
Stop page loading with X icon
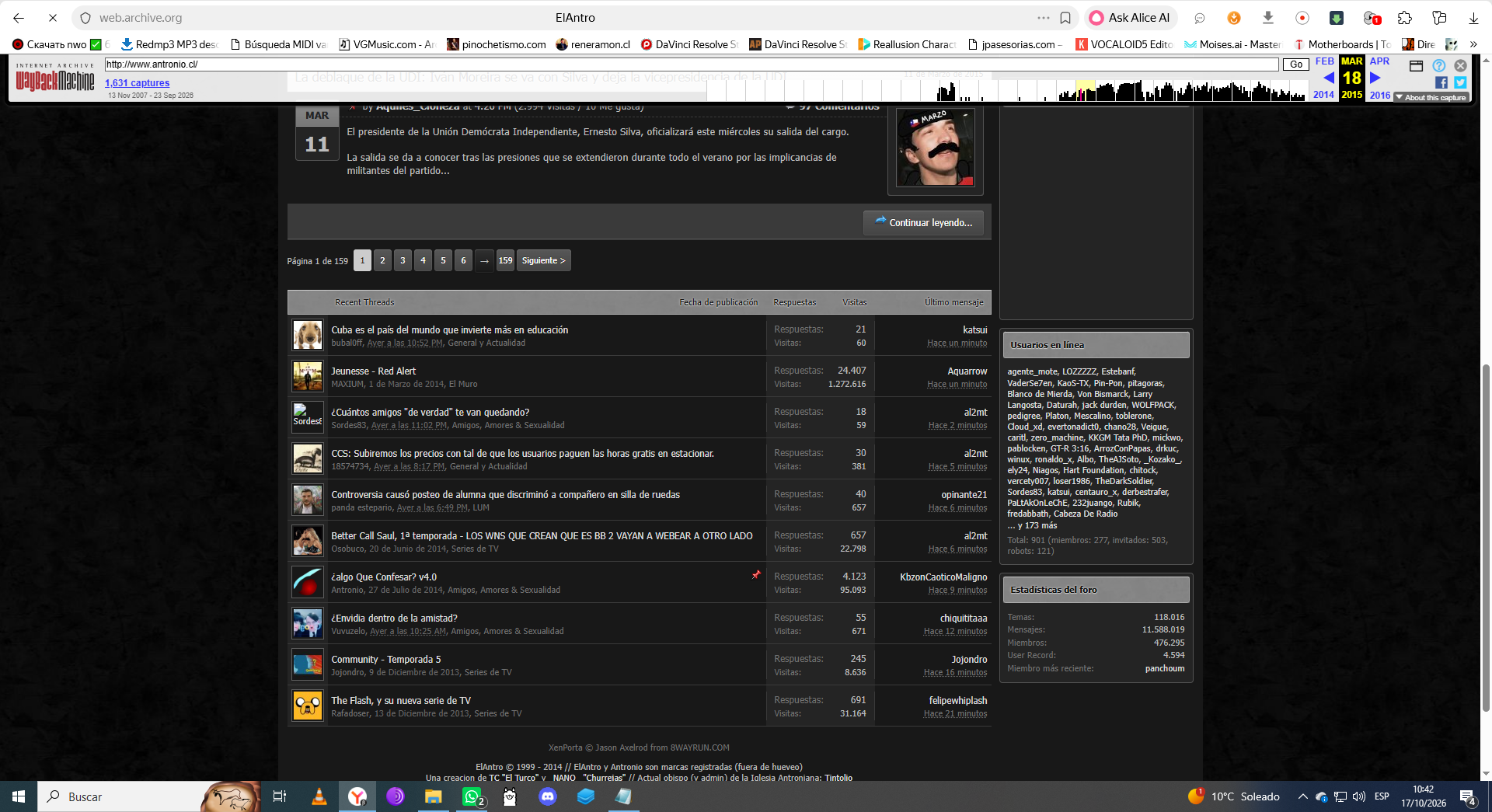coord(52,18)
